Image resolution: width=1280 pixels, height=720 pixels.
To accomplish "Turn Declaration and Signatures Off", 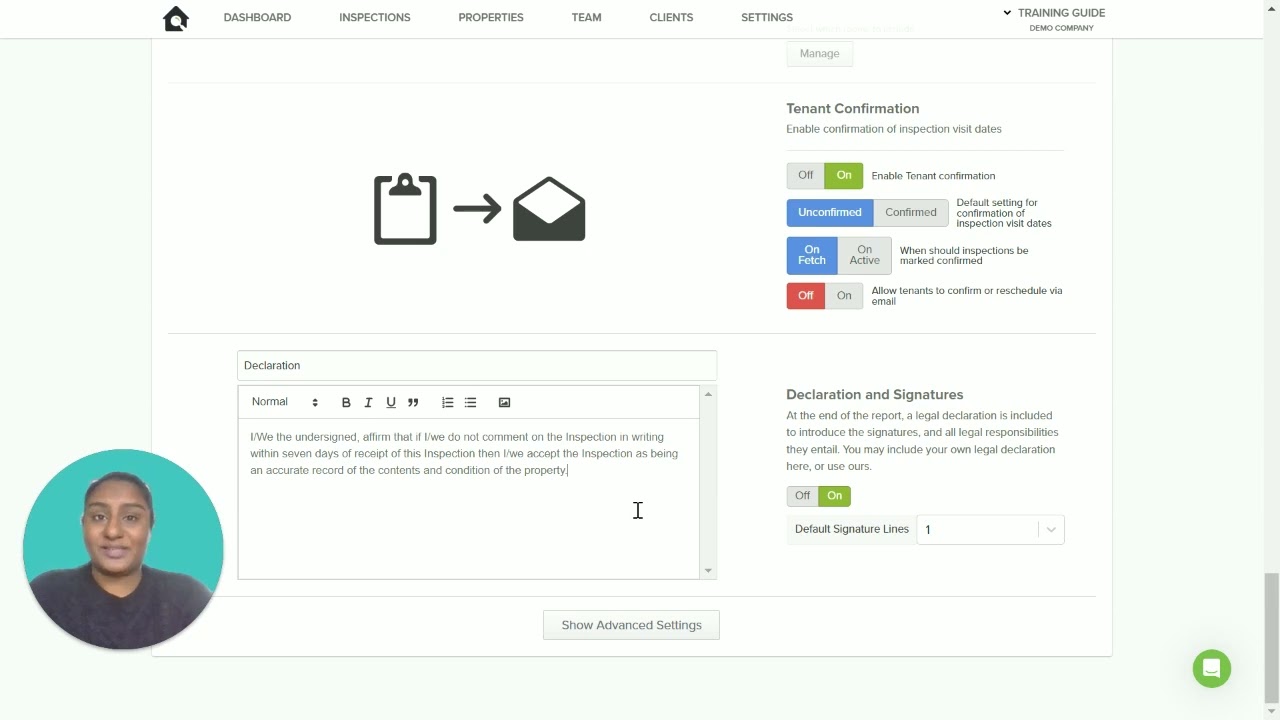I will click(x=803, y=496).
